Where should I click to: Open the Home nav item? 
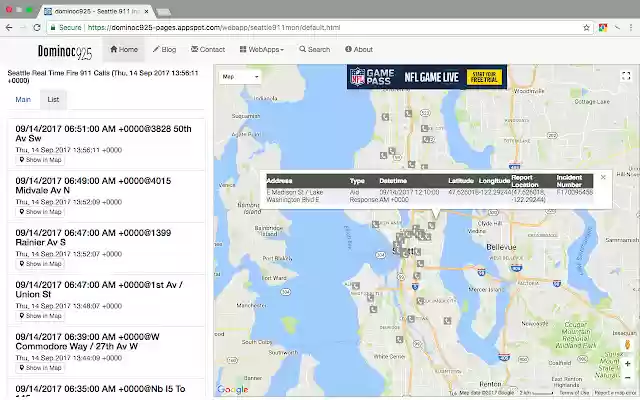click(x=124, y=49)
